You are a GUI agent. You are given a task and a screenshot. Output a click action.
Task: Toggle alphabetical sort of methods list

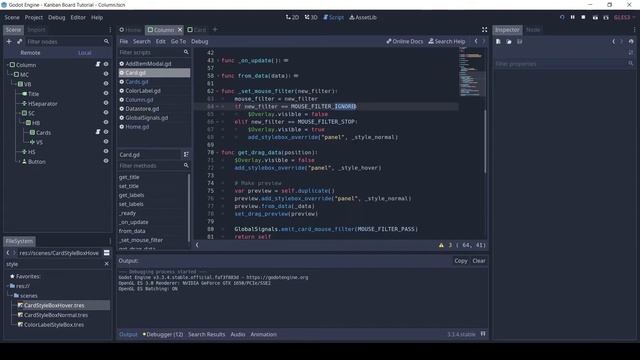(x=186, y=154)
